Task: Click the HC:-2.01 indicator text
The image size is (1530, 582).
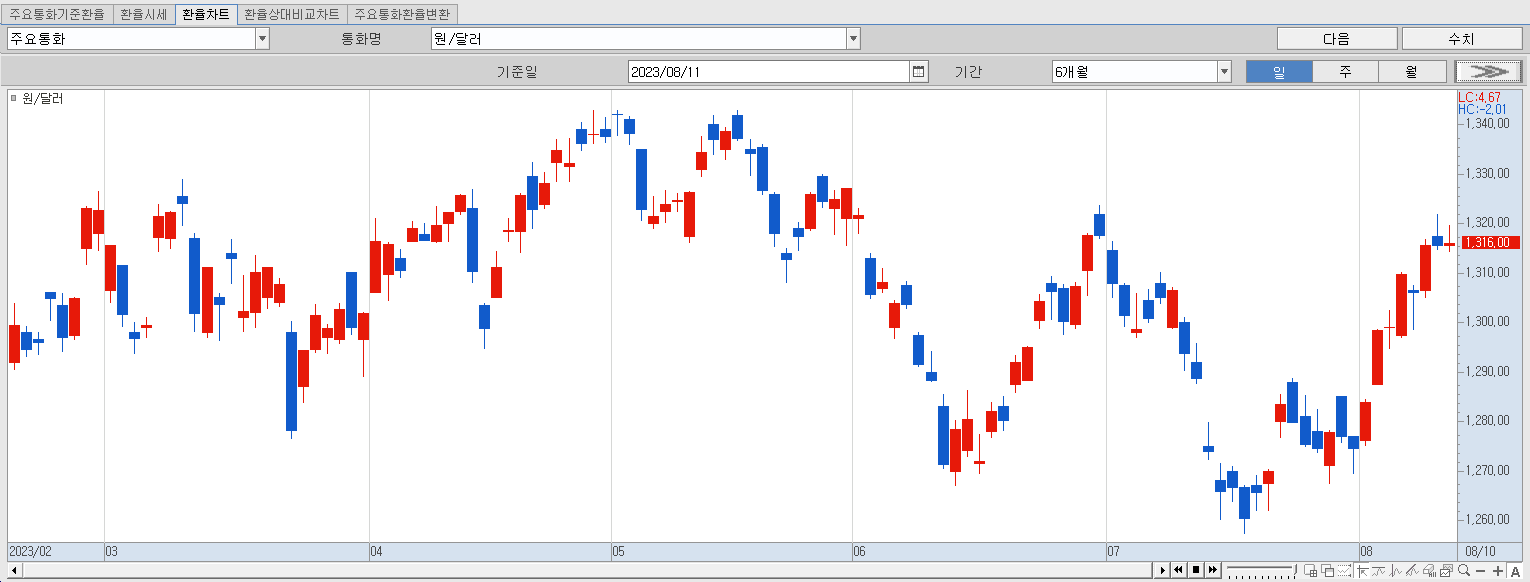Action: point(1482,109)
